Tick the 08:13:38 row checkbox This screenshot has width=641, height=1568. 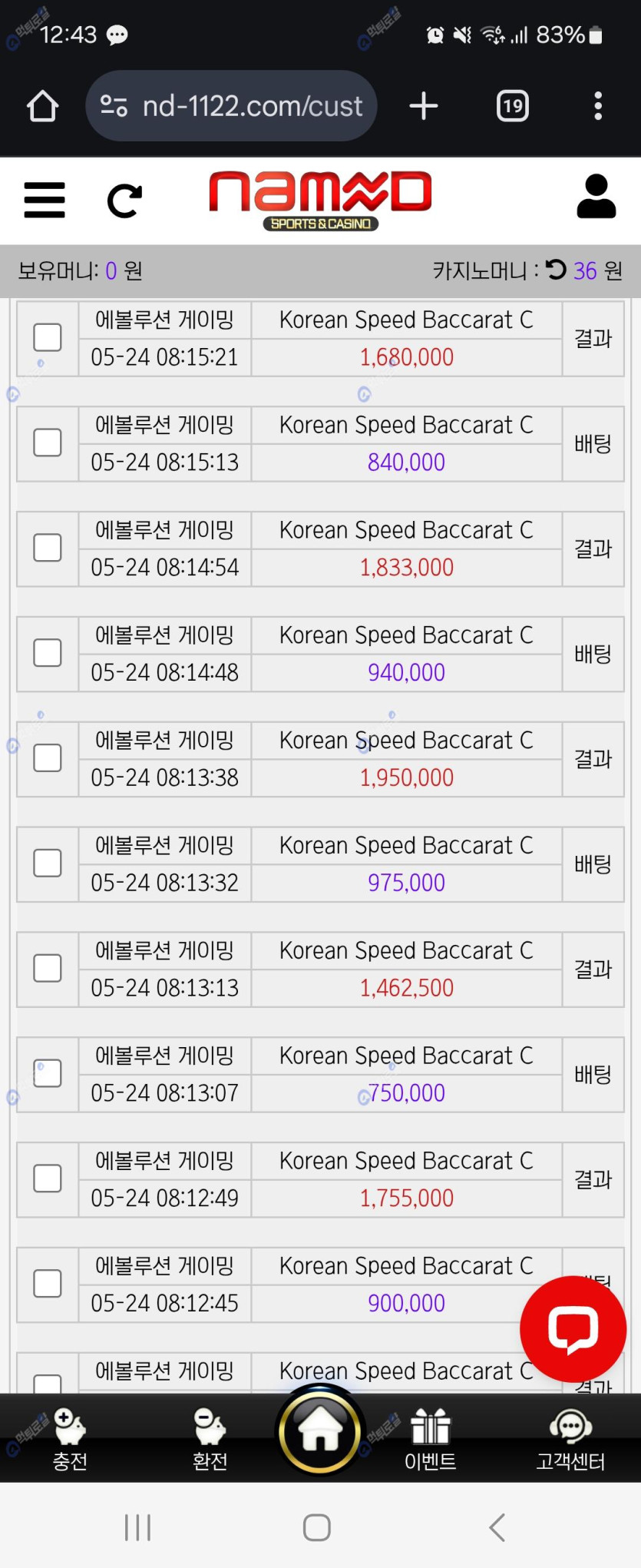point(48,758)
